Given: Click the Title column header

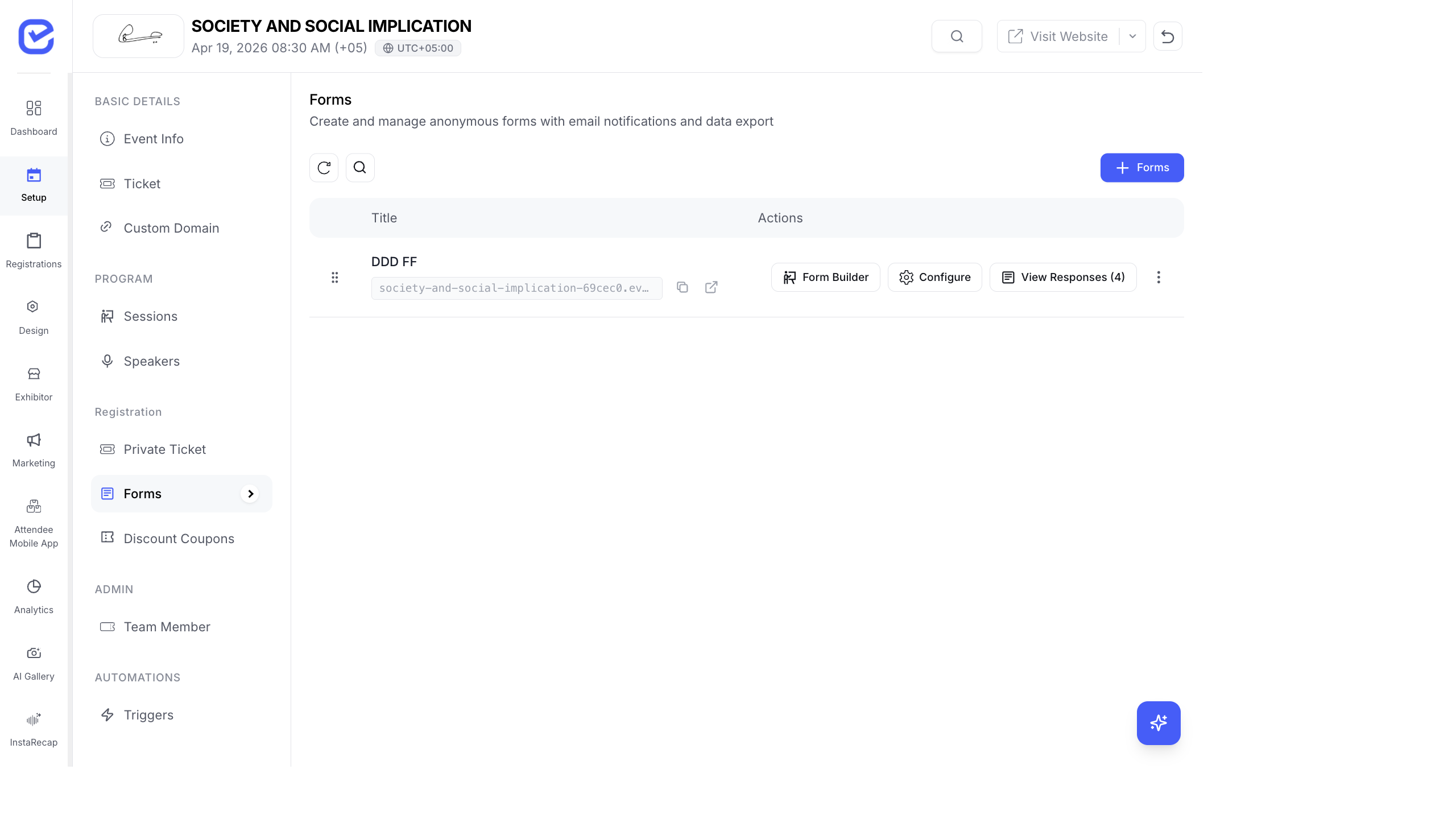Looking at the screenshot, I should pyautogui.click(x=384, y=218).
